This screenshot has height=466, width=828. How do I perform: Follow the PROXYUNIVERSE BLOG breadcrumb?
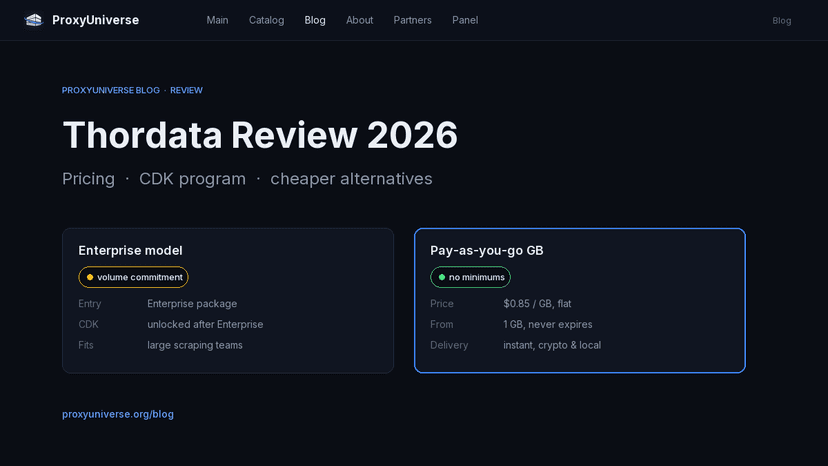click(x=111, y=90)
